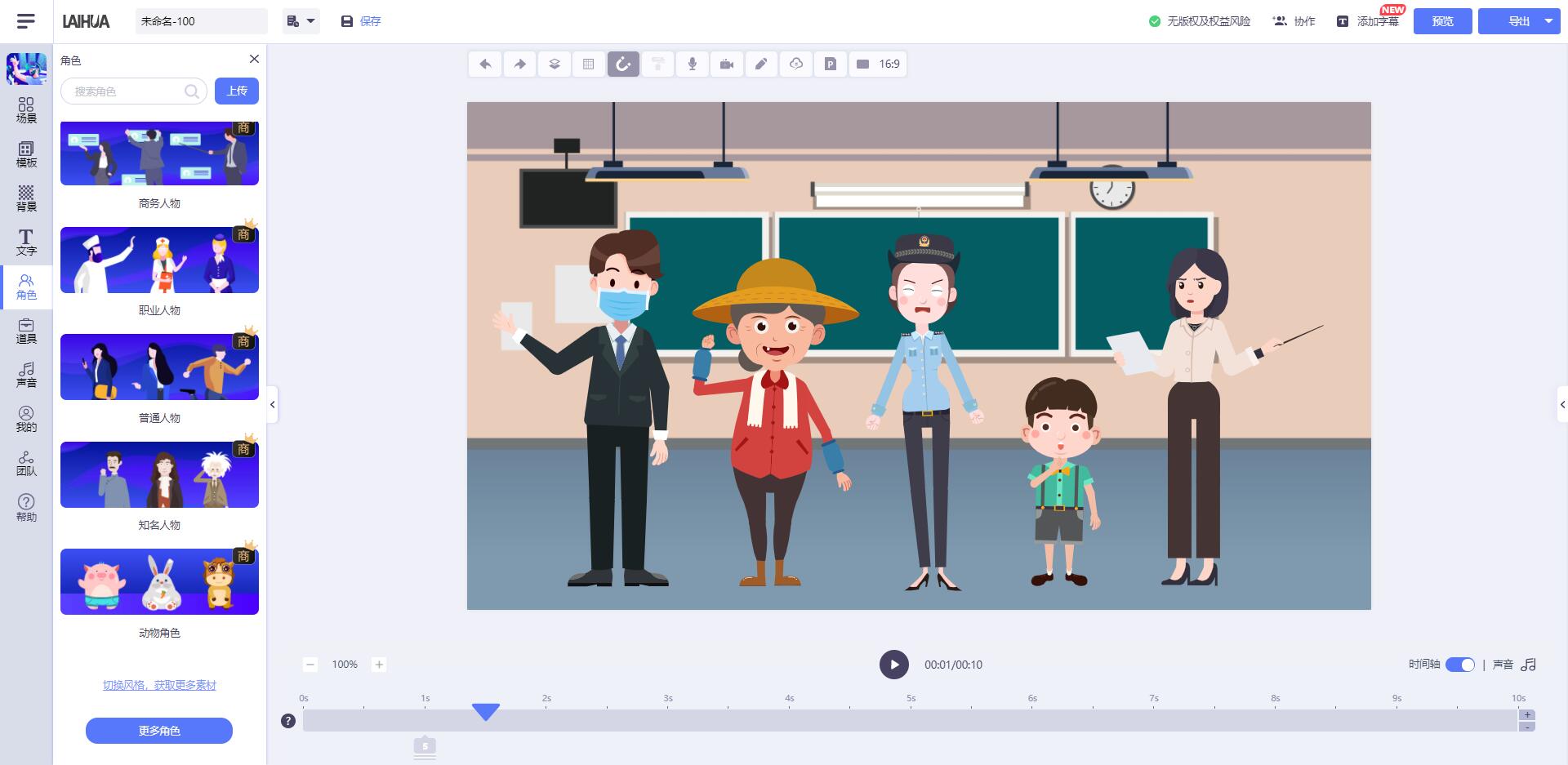Click the blue timeline playhead marker
Image resolution: width=1568 pixels, height=765 pixels.
tap(486, 712)
